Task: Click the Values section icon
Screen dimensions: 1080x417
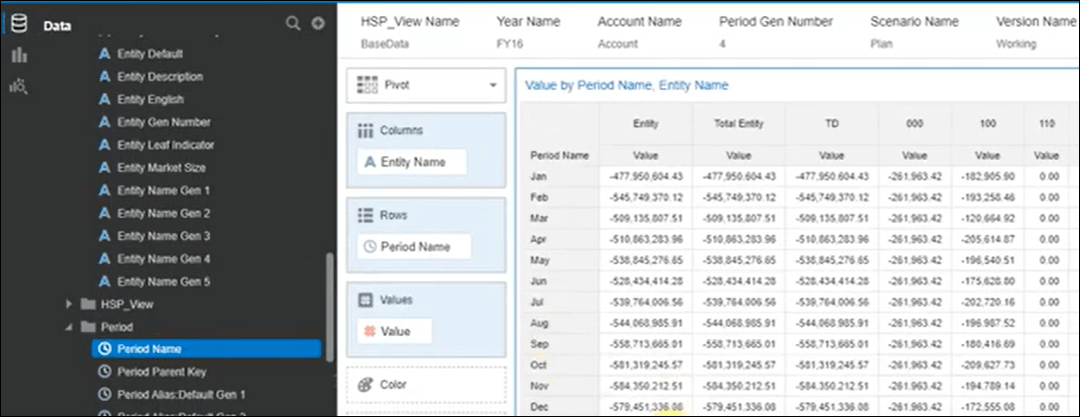Action: tap(366, 299)
